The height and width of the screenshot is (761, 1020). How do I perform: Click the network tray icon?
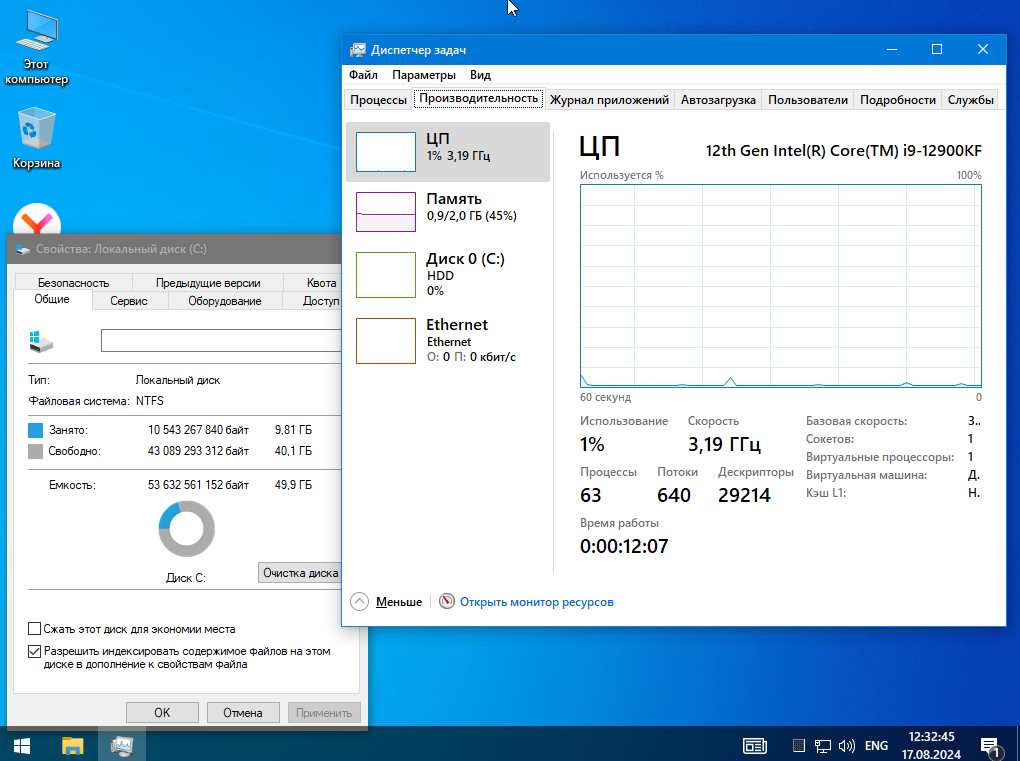pos(823,746)
